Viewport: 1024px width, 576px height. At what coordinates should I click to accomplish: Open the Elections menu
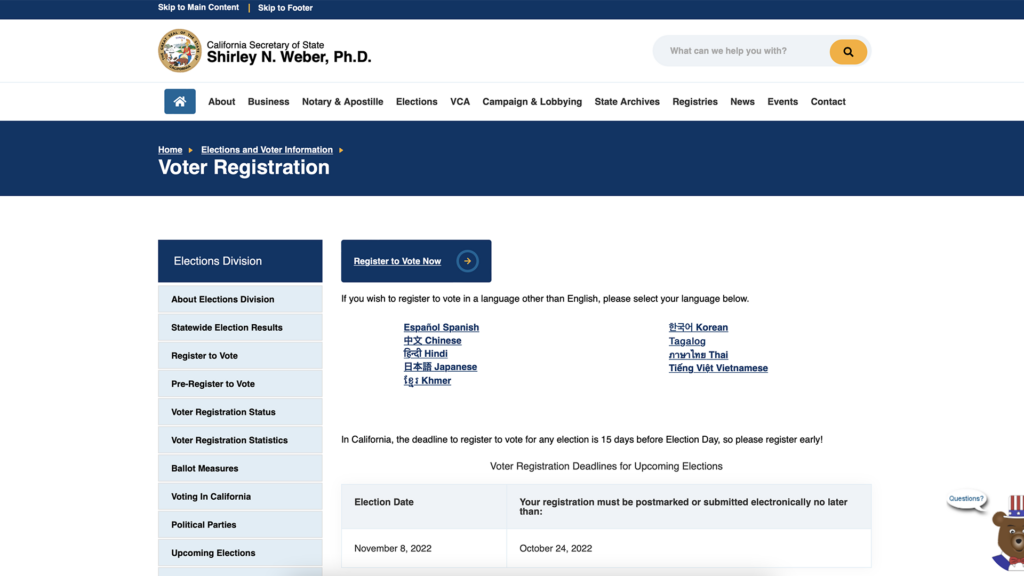click(417, 102)
